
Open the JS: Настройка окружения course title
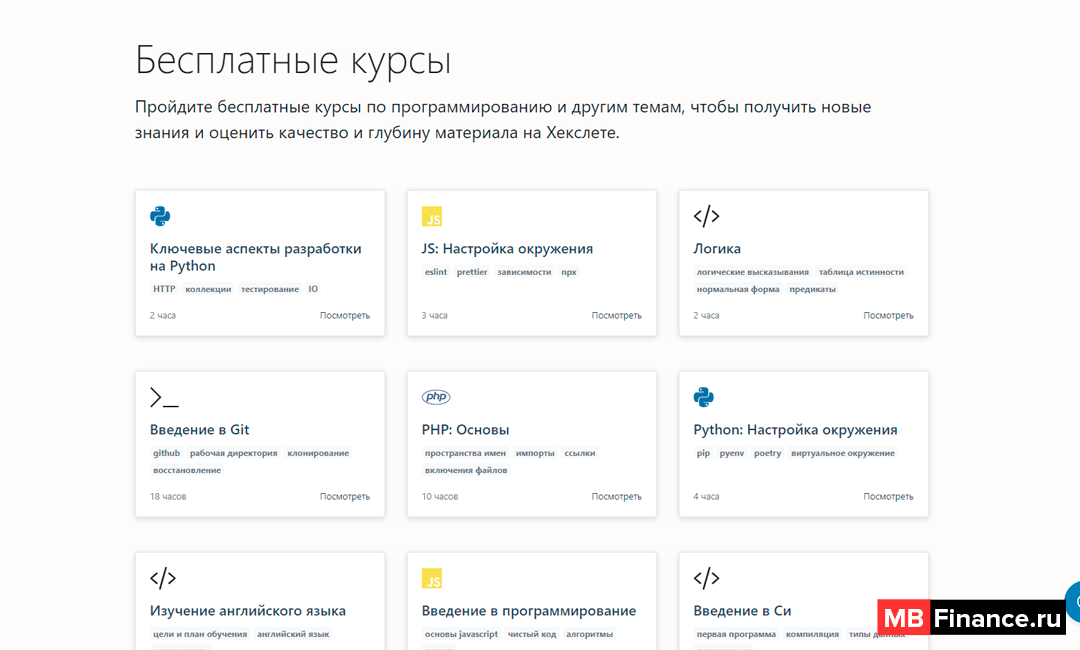[507, 249]
